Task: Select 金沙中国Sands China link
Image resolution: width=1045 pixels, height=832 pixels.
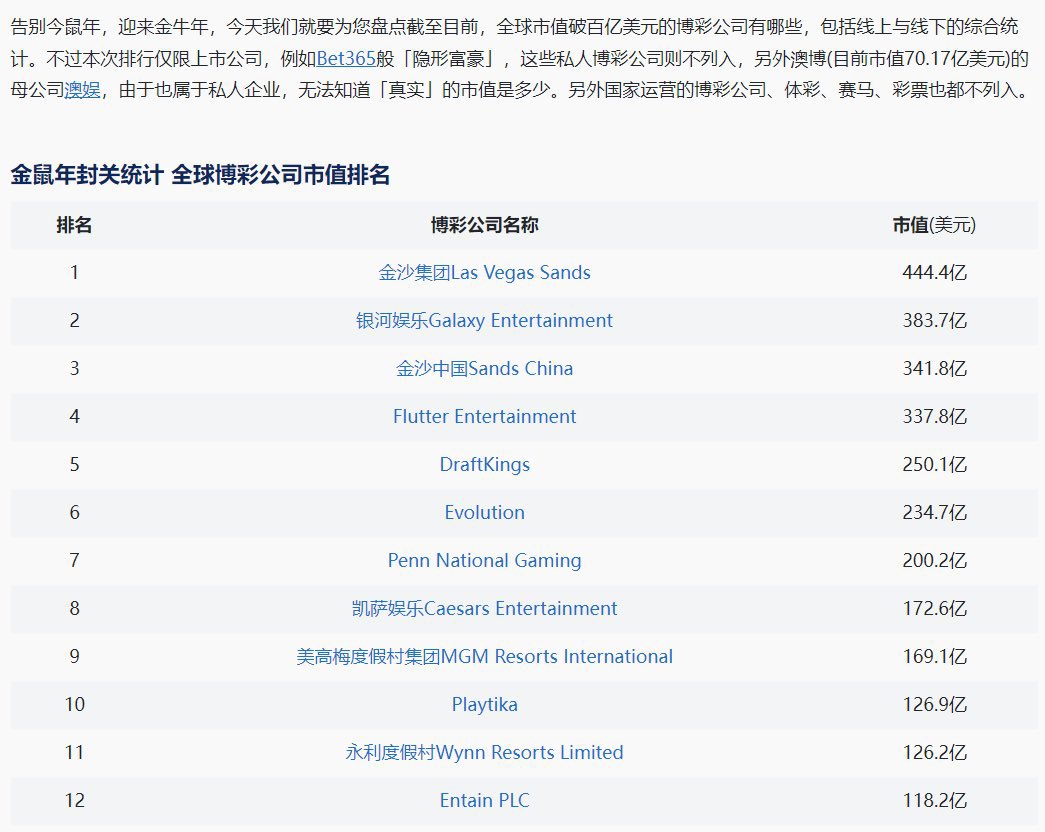Action: 485,369
